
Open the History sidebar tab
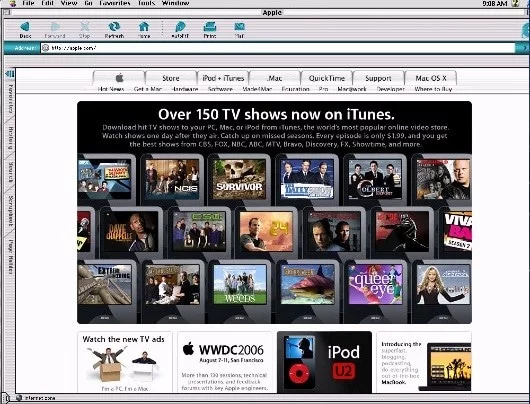pos(10,138)
